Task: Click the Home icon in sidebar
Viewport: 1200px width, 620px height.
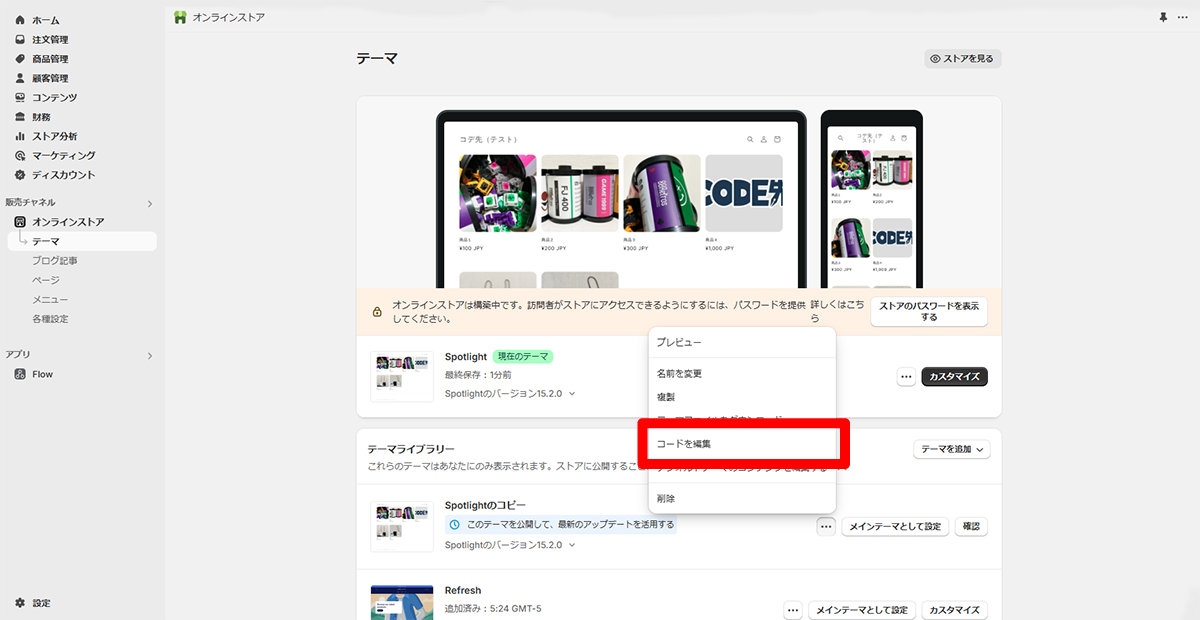Action: [20, 20]
